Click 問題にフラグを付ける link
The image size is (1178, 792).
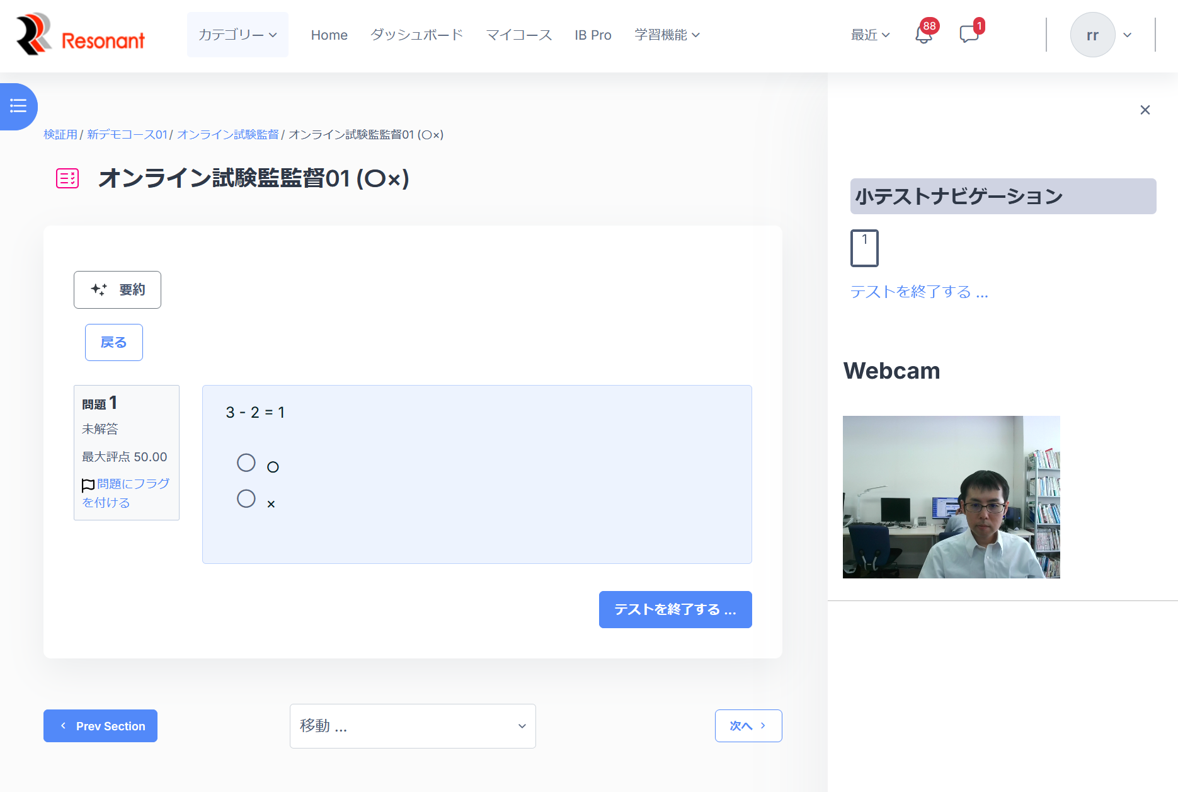(x=125, y=493)
